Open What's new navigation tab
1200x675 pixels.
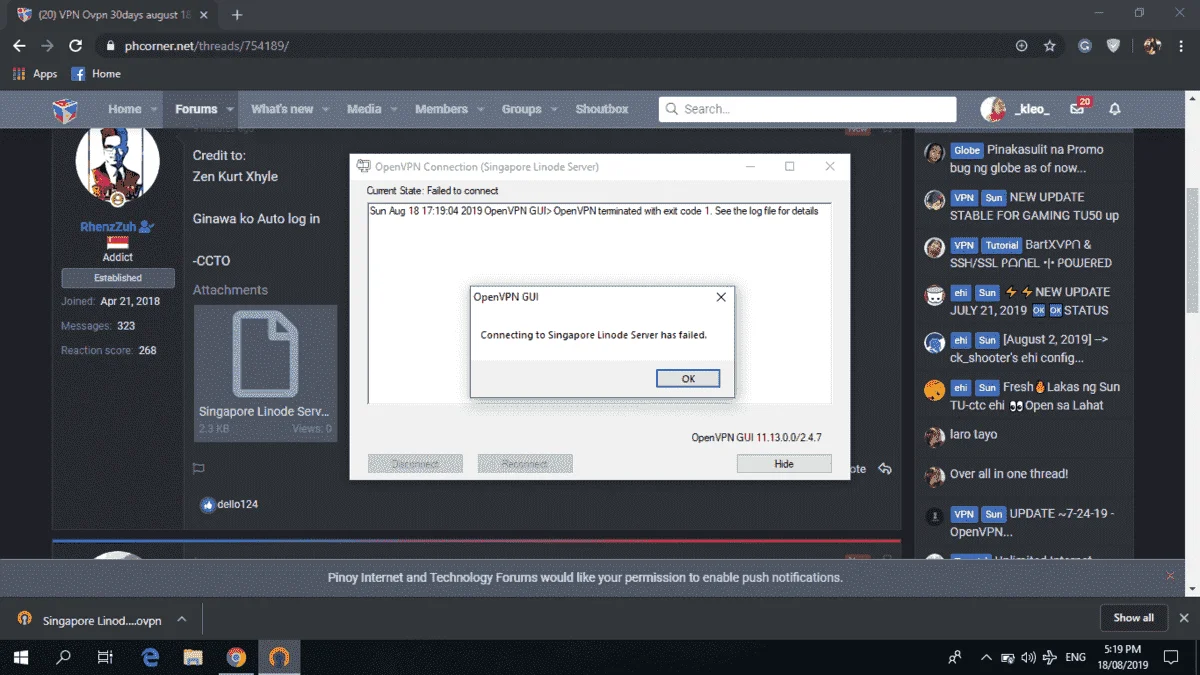coord(282,109)
